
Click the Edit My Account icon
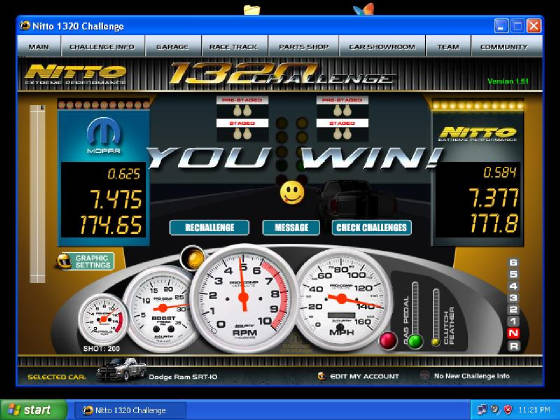[x=321, y=376]
